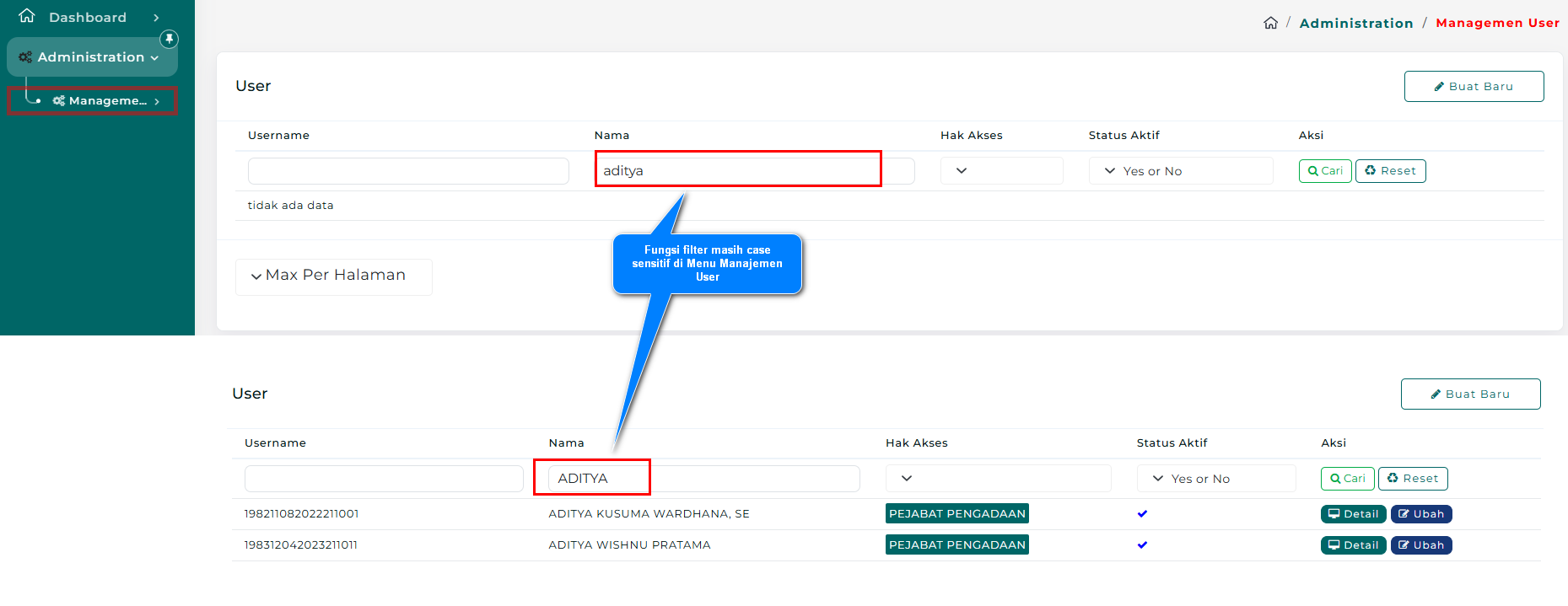This screenshot has height=606, width=1568.
Task: Expand the Max Per Halaman dropdown
Action: pyautogui.click(x=333, y=276)
